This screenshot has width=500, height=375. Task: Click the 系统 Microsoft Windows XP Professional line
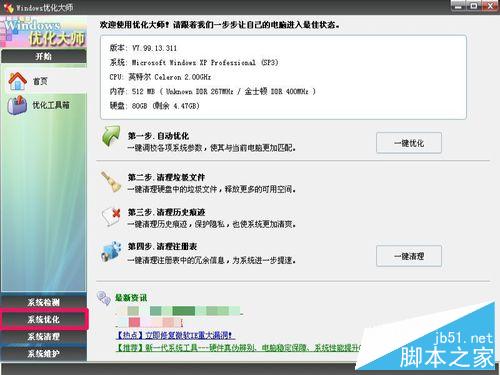[x=194, y=62]
